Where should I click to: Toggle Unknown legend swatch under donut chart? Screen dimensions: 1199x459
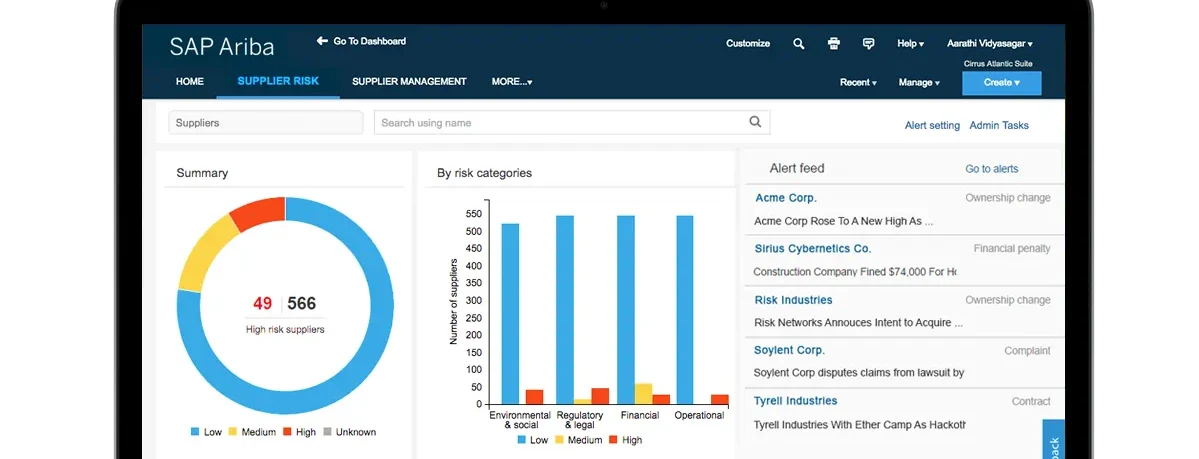tap(327, 432)
